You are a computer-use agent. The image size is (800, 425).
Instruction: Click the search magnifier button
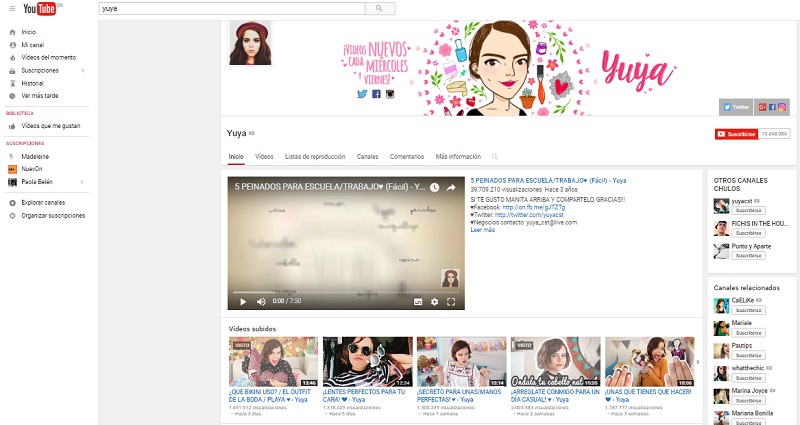(379, 8)
